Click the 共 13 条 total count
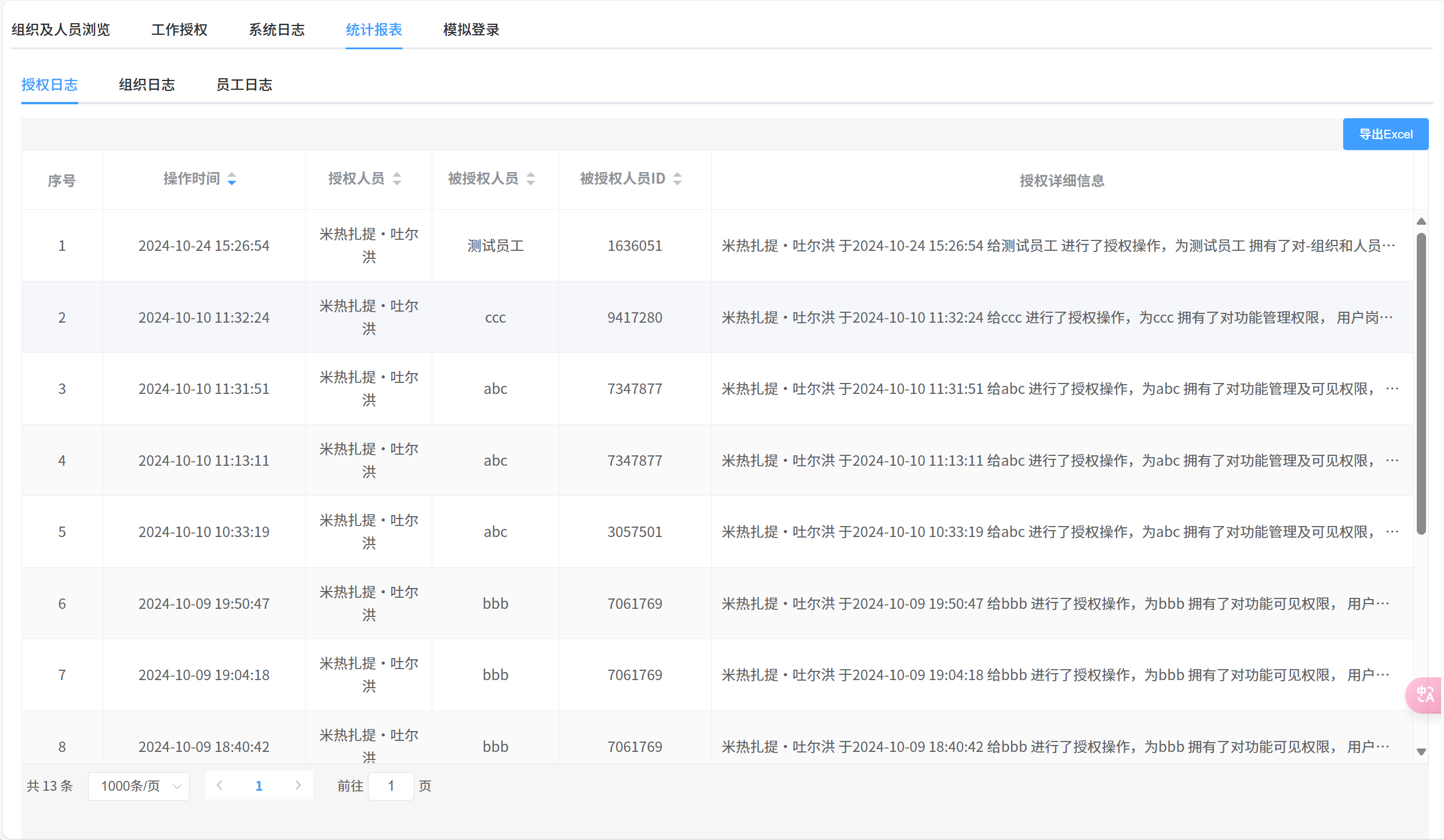 click(x=50, y=786)
